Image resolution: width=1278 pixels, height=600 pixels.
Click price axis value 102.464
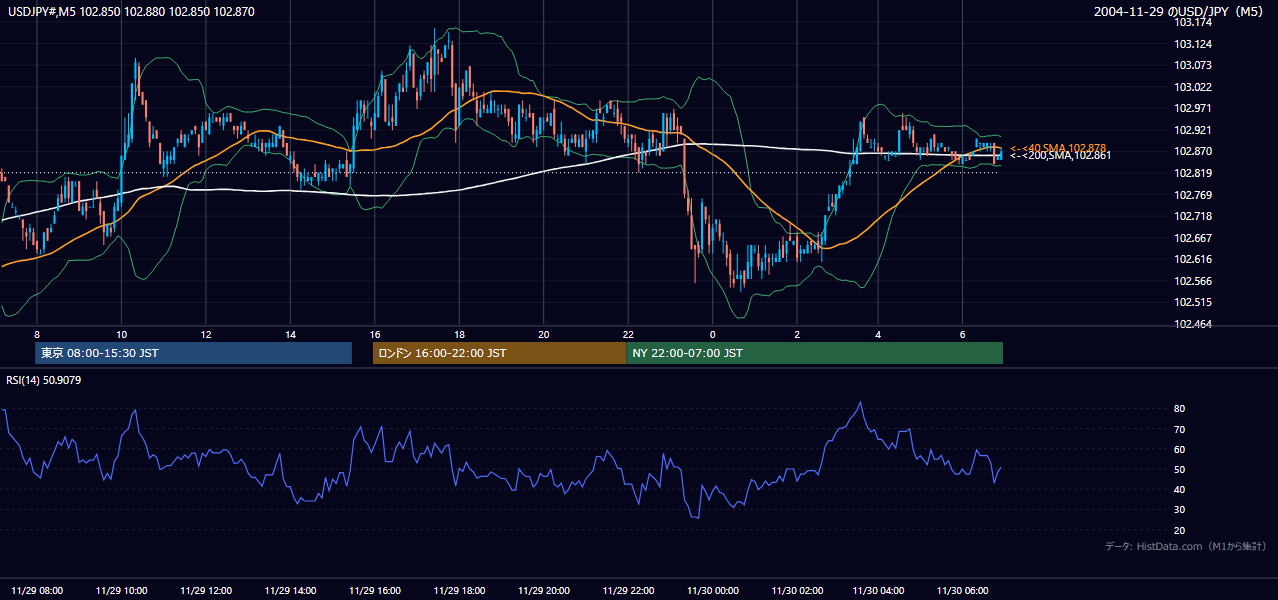point(1192,324)
